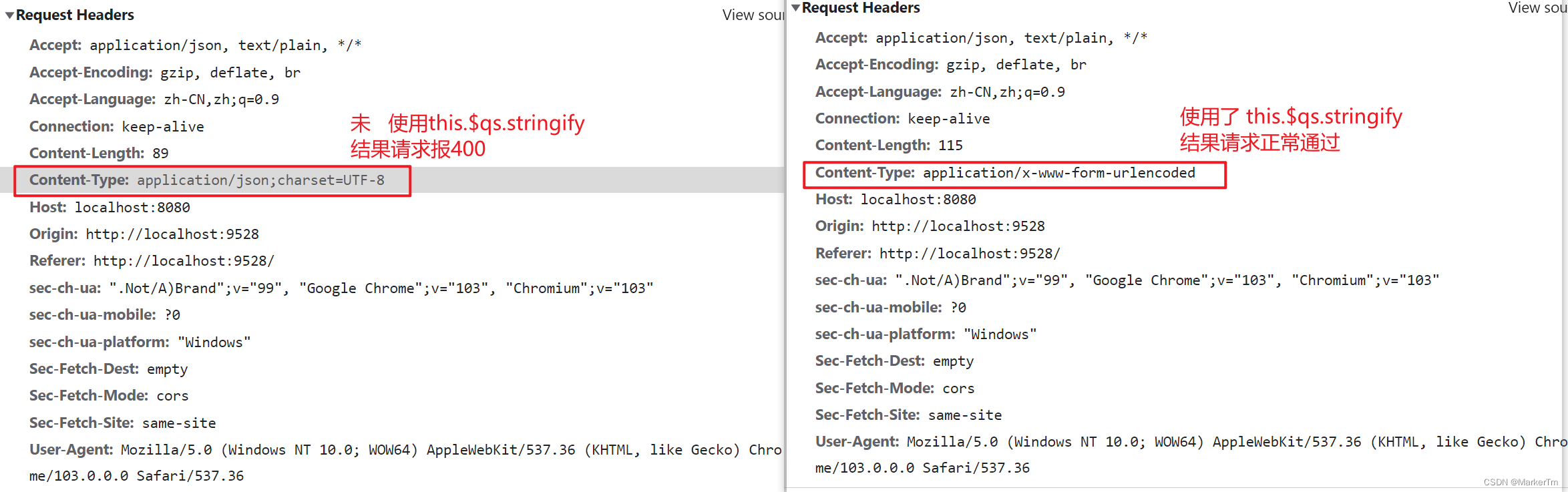
Task: Collapse the right Request Headers section
Action: click(795, 7)
